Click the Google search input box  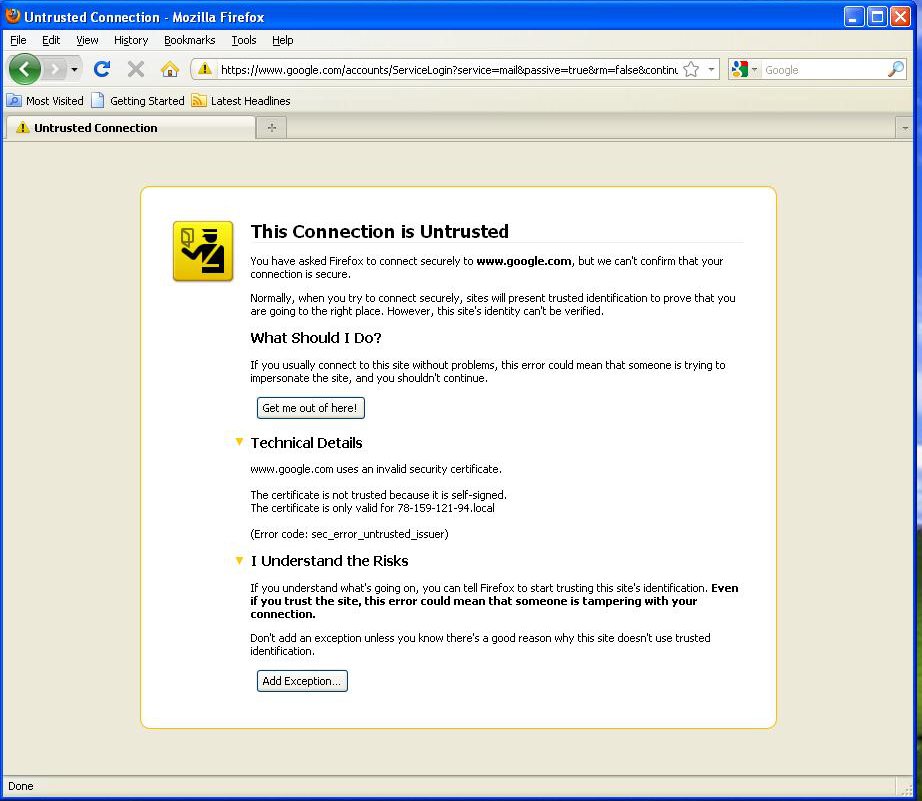[x=824, y=69]
